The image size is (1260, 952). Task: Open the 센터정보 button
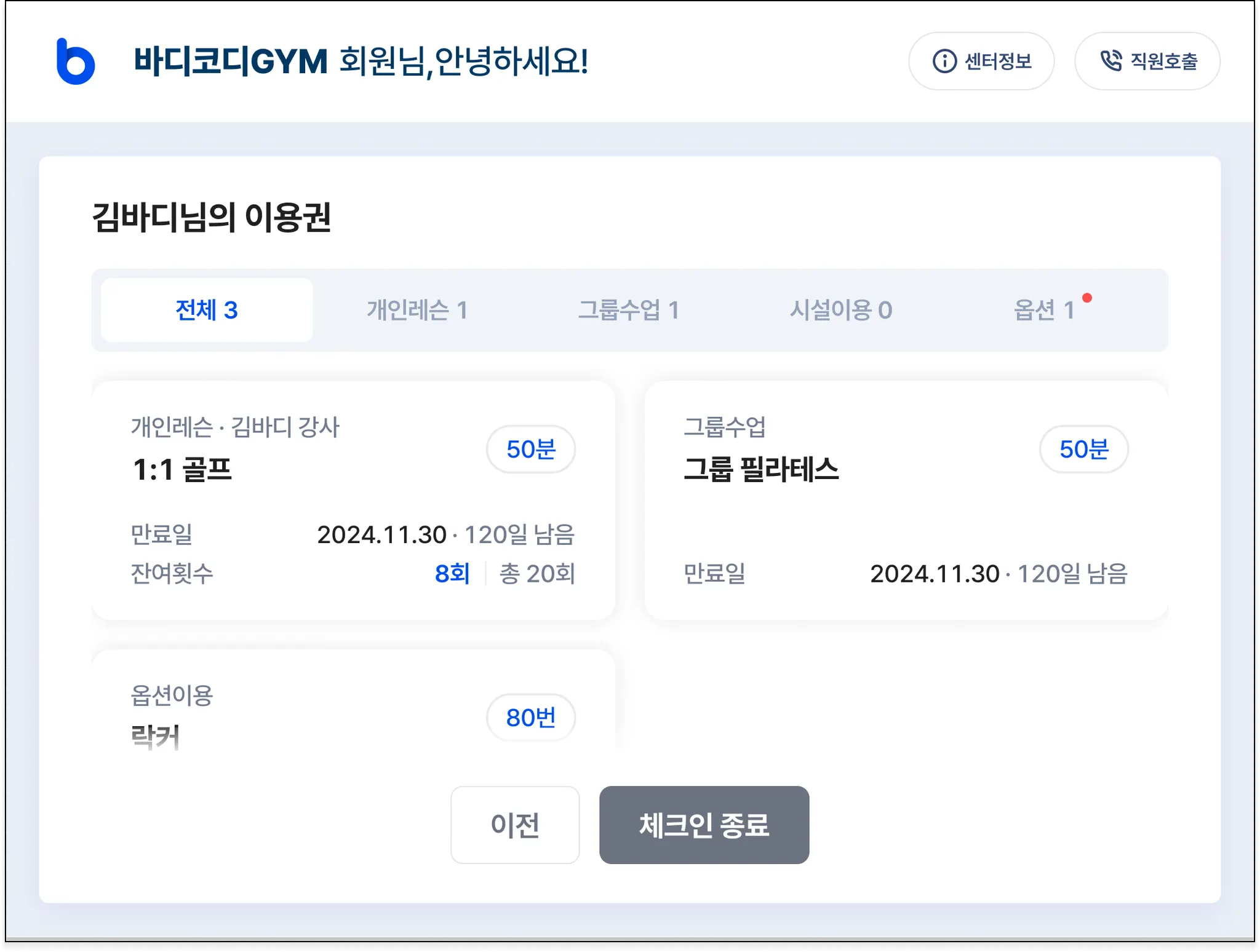pos(981,61)
